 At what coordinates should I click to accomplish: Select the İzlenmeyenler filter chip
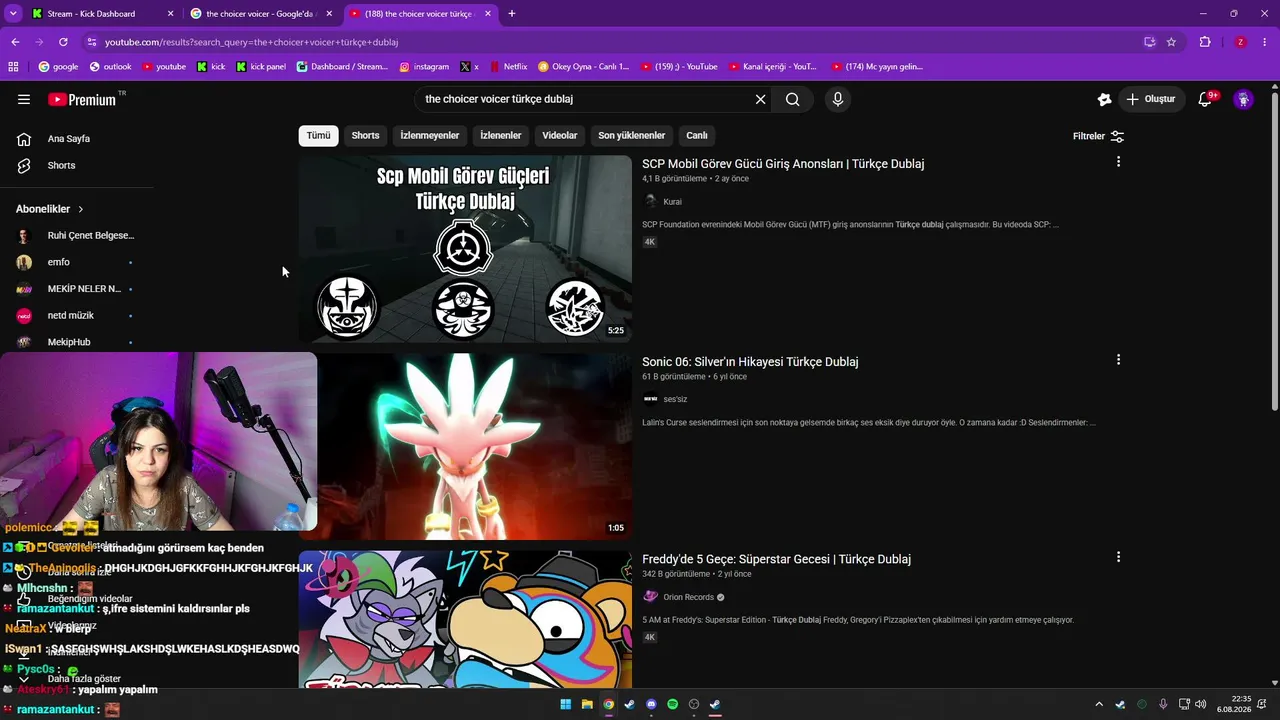tap(430, 136)
